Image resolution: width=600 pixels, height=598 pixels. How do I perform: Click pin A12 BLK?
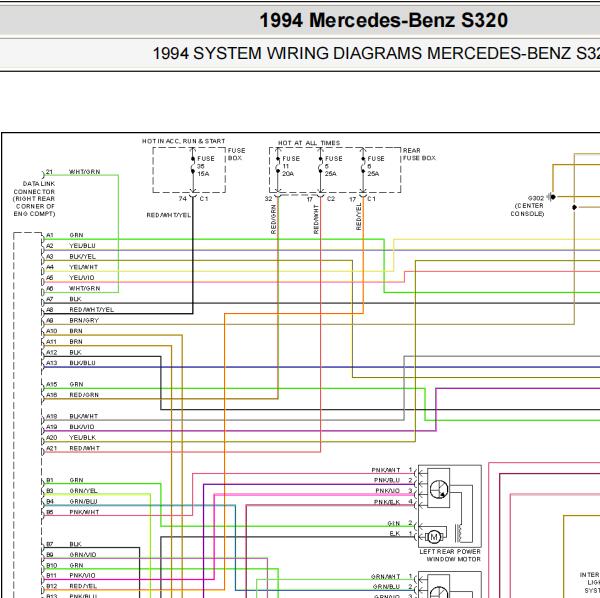point(64,352)
